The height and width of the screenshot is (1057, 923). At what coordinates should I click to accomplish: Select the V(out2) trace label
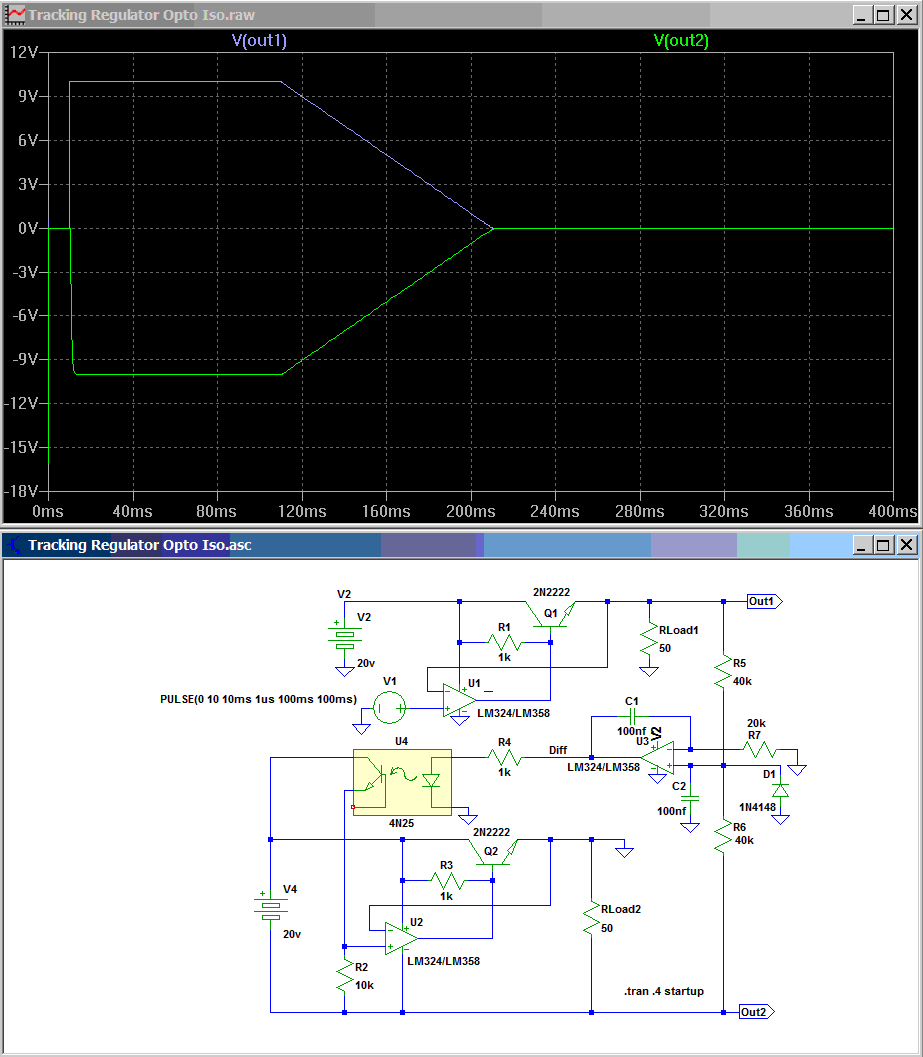point(681,40)
